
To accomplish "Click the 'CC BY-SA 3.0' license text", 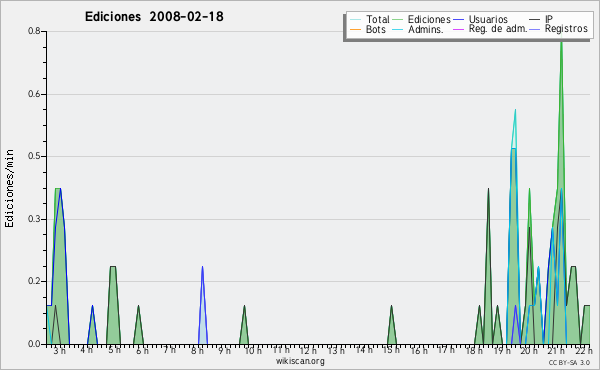I will [569, 362].
